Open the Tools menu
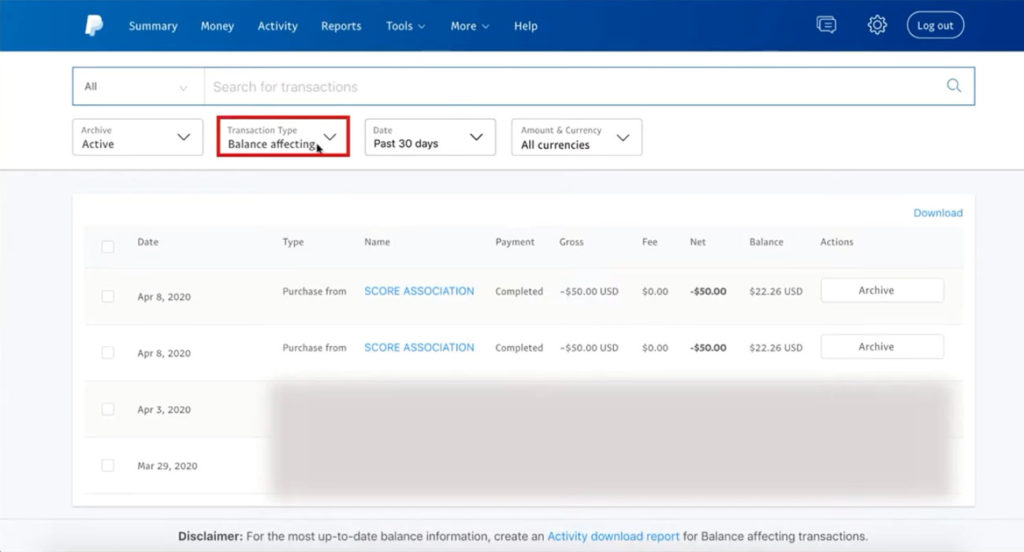Image resolution: width=1024 pixels, height=552 pixels. click(405, 26)
